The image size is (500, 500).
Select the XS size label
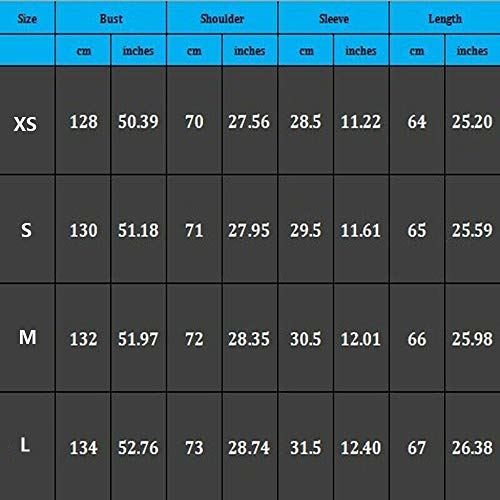point(25,124)
